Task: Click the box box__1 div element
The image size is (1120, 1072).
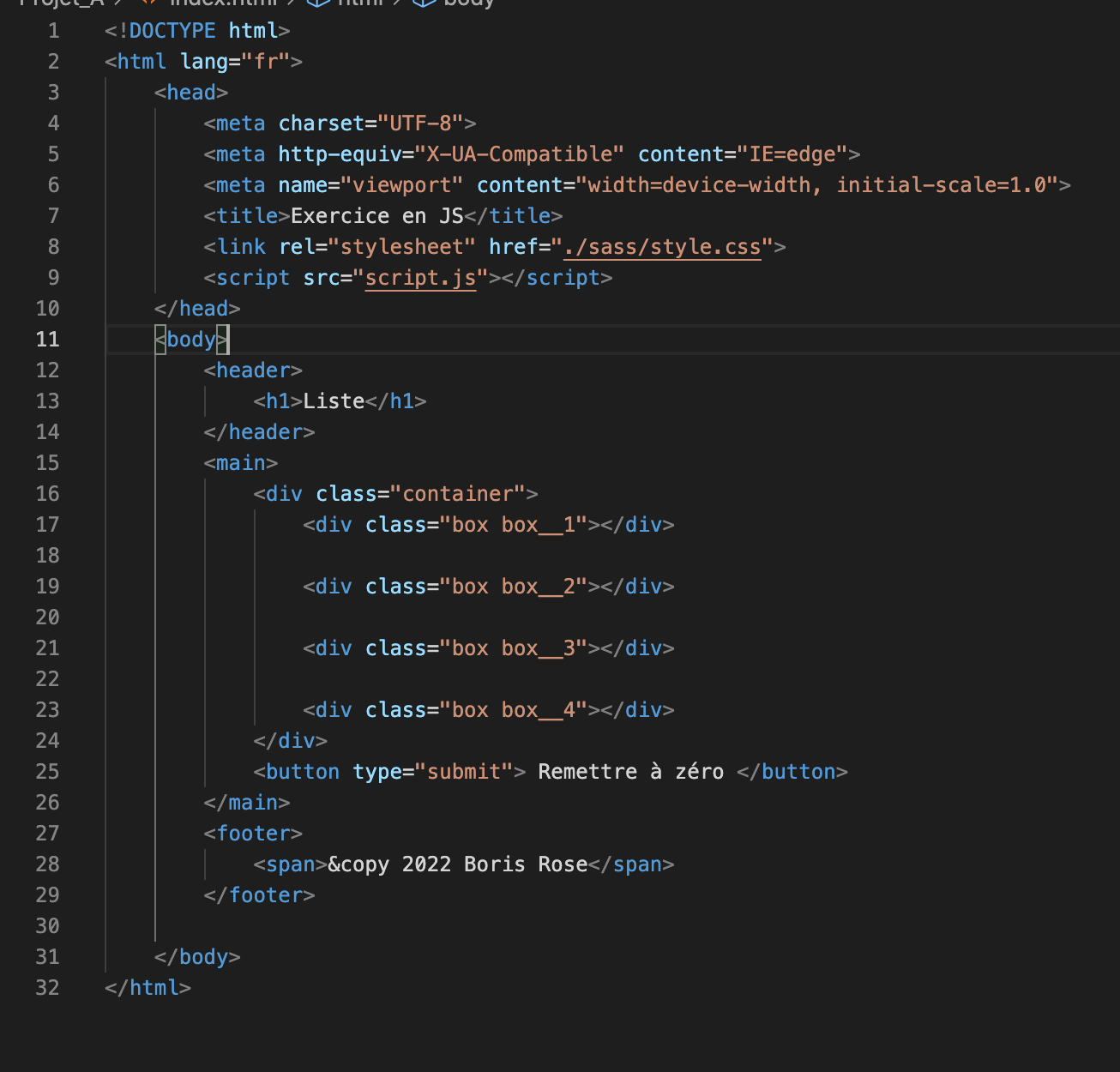Action: 489,524
